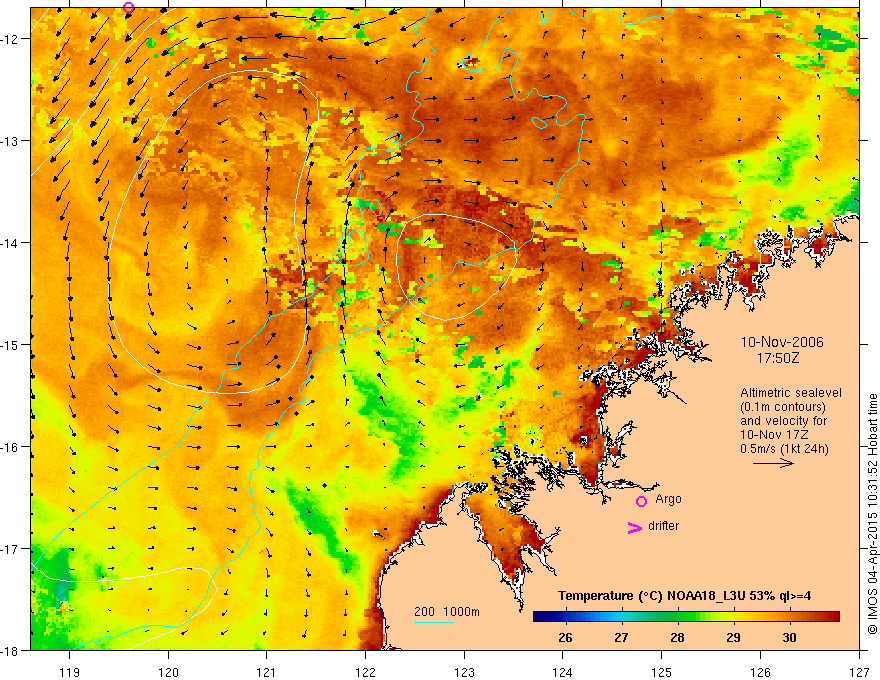Viewport: 880px width, 680px height.
Task: Click longitude axis label 119
Action: [x=70, y=672]
